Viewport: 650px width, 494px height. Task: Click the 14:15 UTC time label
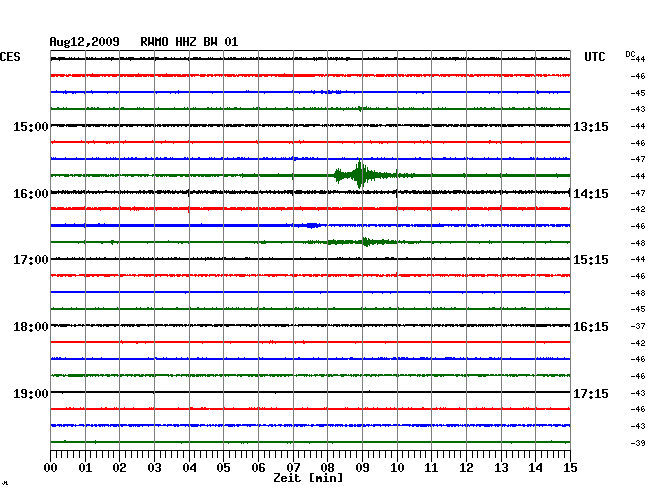591,194
